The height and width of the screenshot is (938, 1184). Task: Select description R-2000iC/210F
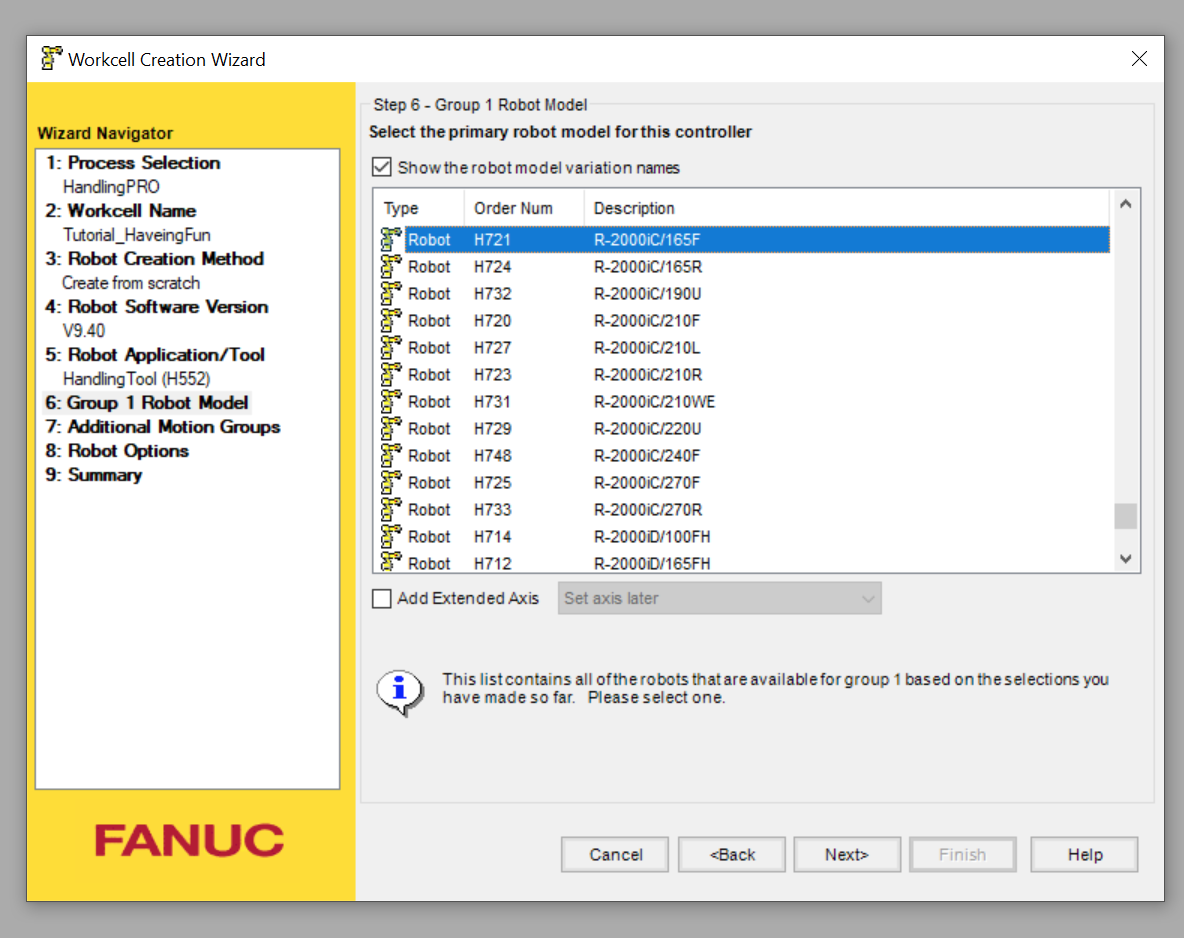(646, 321)
